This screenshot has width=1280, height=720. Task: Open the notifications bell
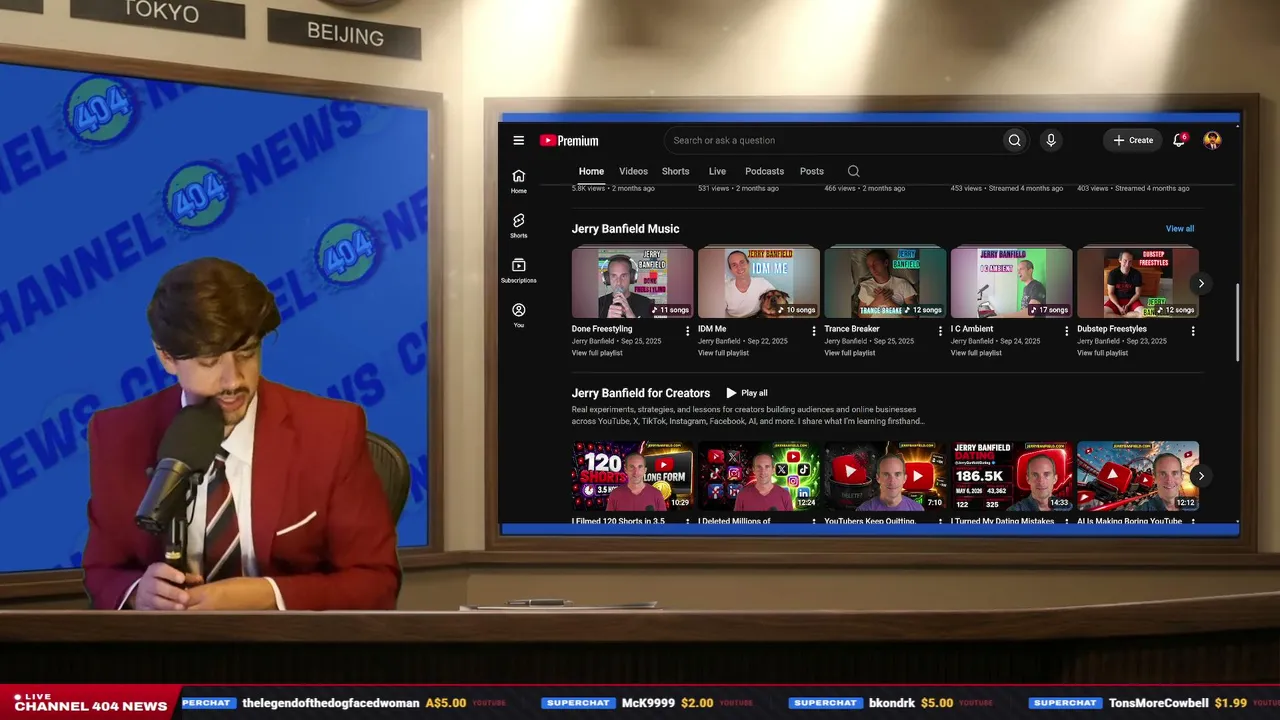[1179, 140]
